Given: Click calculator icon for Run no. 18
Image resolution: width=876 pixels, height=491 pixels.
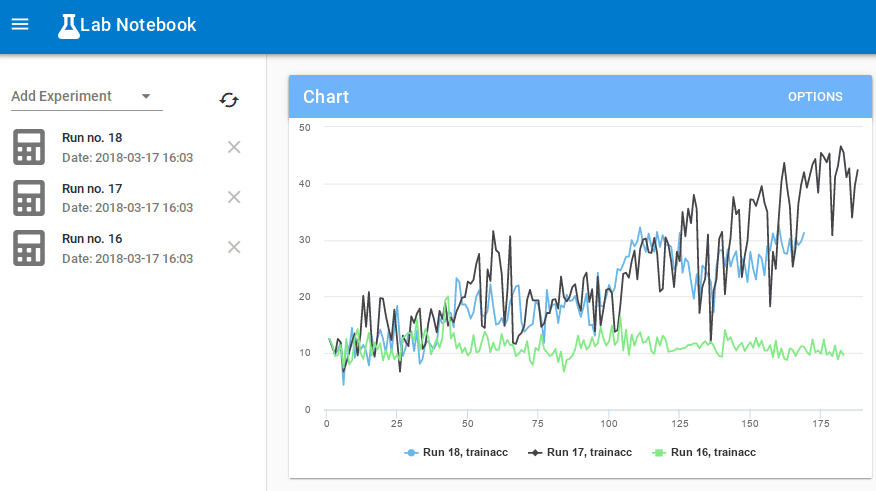Looking at the screenshot, I should (29, 147).
